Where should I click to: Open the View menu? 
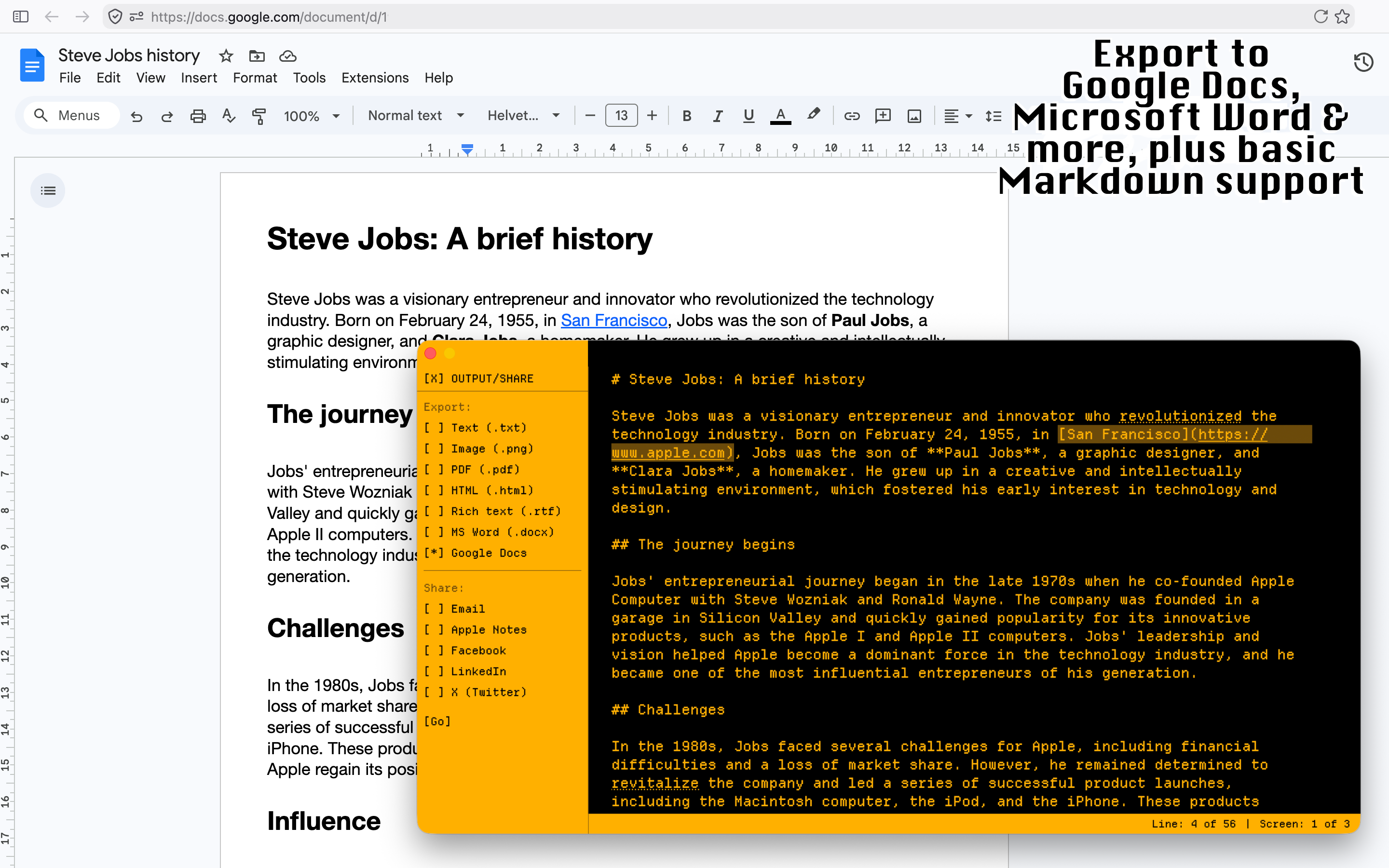click(x=150, y=78)
